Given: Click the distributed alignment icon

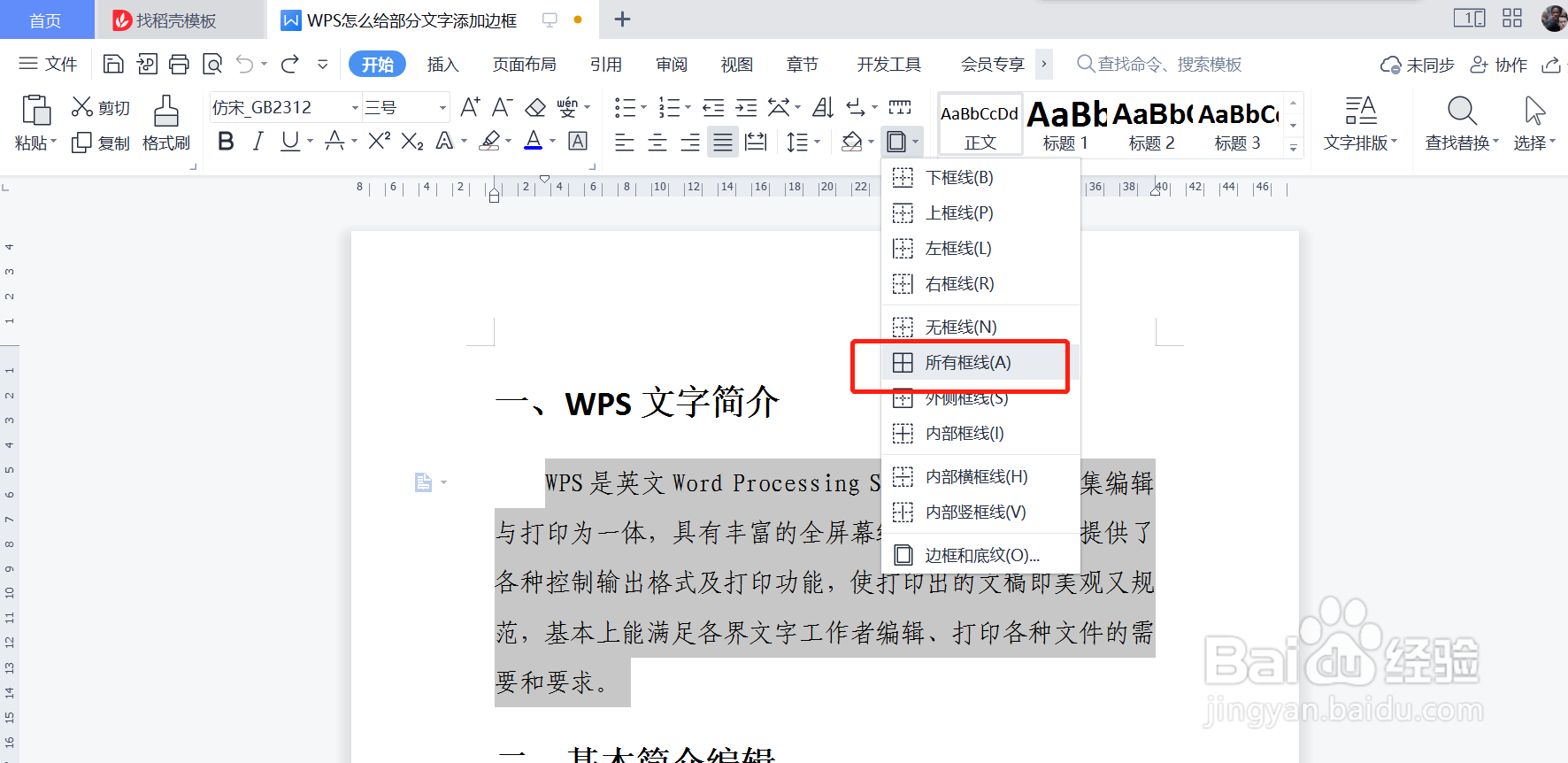Looking at the screenshot, I should [756, 142].
